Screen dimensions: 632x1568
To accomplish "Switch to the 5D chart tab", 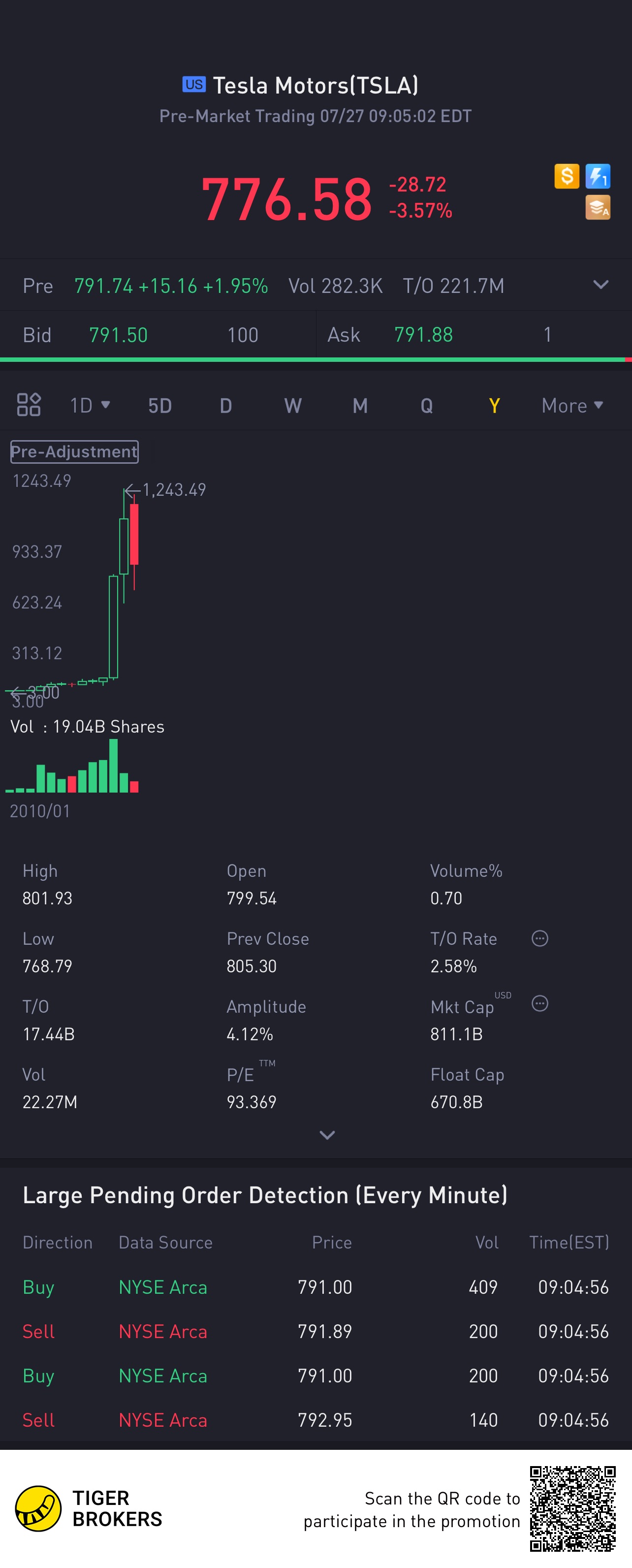I will (160, 405).
